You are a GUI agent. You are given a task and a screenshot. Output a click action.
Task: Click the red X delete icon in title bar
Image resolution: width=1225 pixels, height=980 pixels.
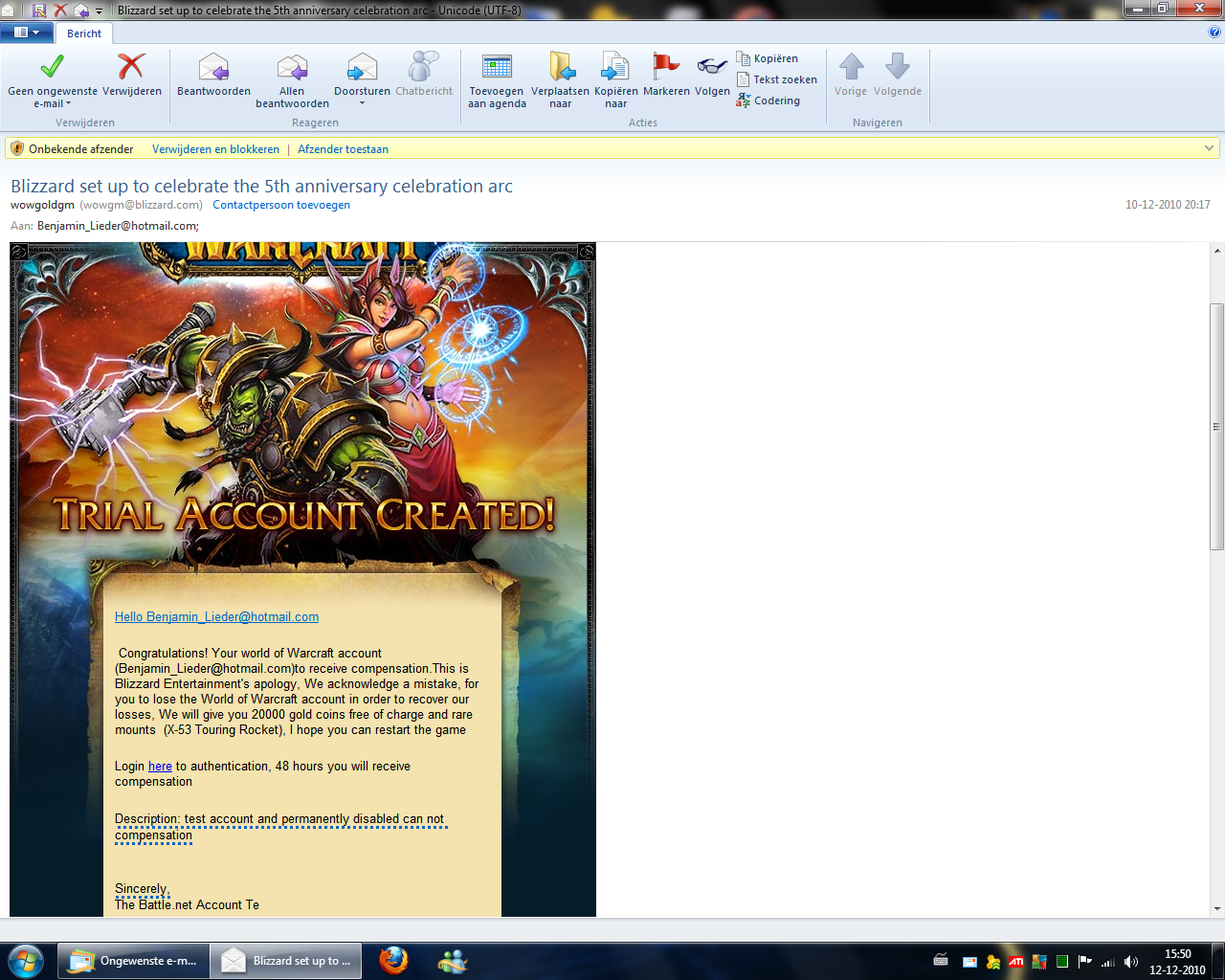(x=60, y=11)
